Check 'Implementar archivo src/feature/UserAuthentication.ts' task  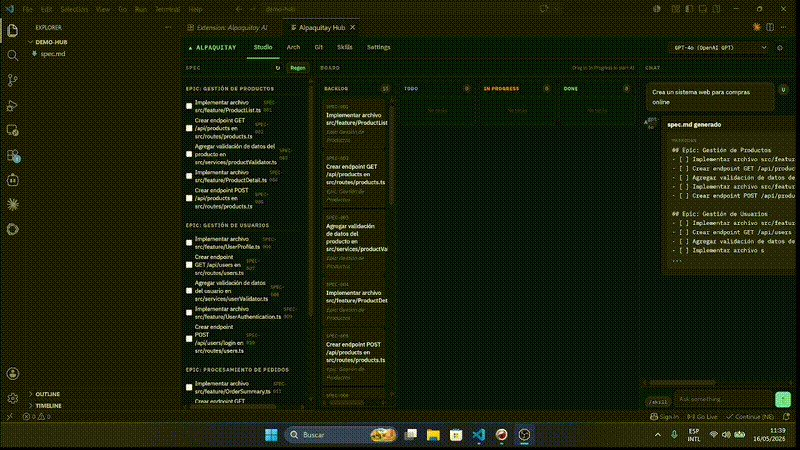pyautogui.click(x=189, y=313)
